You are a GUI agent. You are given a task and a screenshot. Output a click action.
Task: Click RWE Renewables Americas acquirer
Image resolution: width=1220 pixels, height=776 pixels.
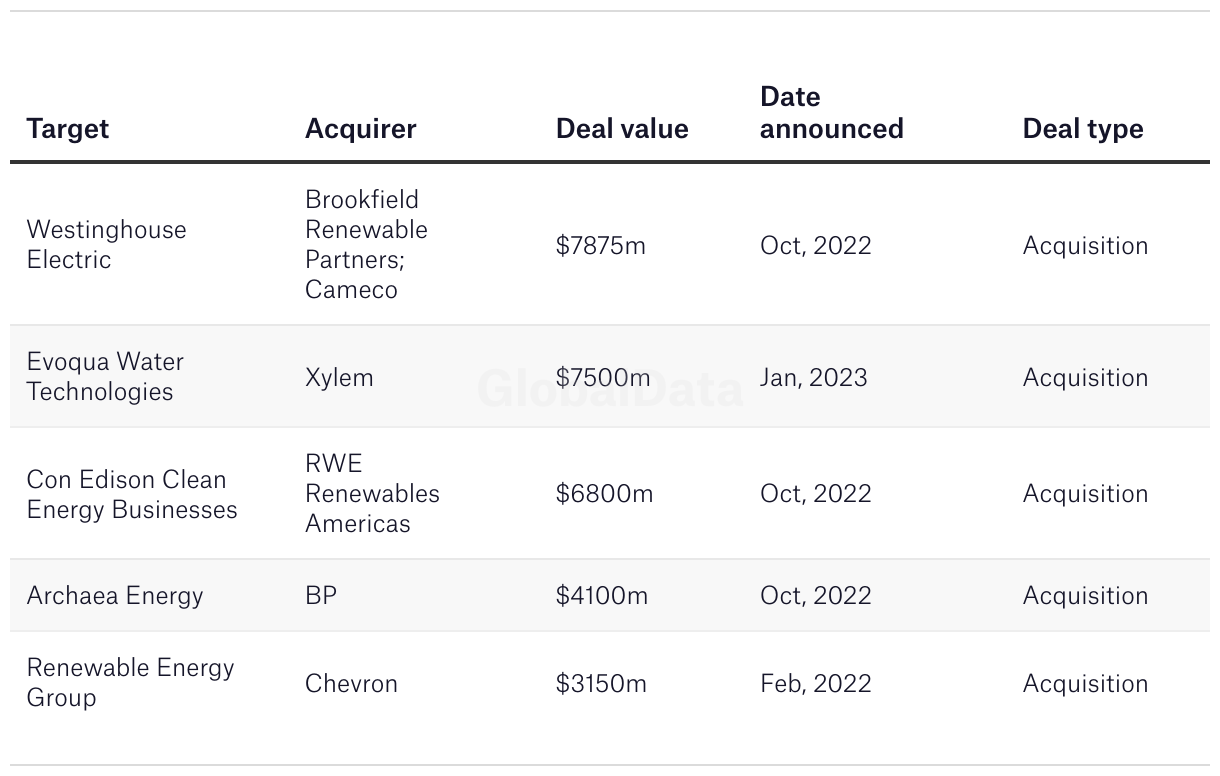pyautogui.click(x=372, y=494)
